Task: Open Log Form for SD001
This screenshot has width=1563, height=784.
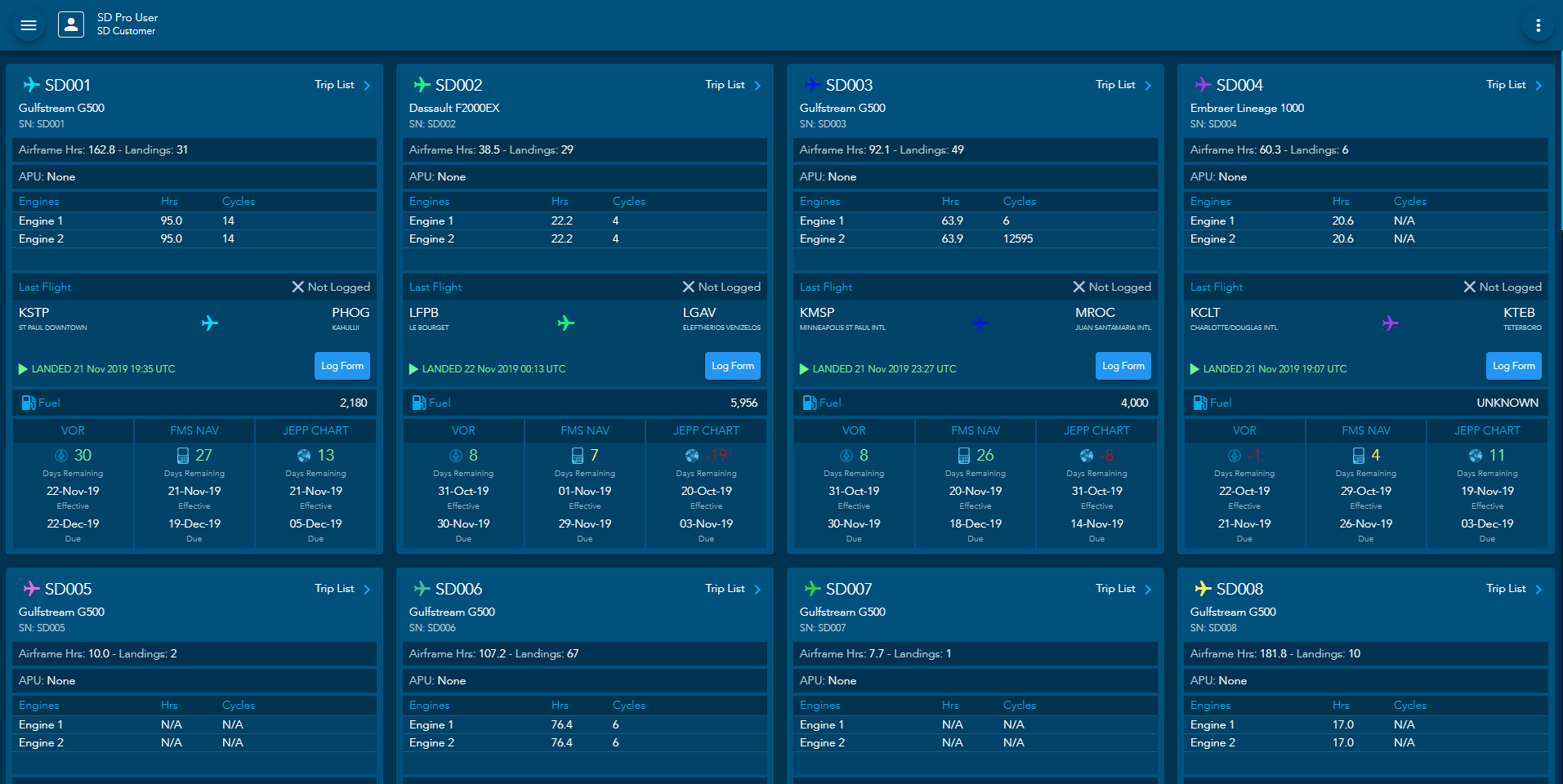Action: [342, 366]
